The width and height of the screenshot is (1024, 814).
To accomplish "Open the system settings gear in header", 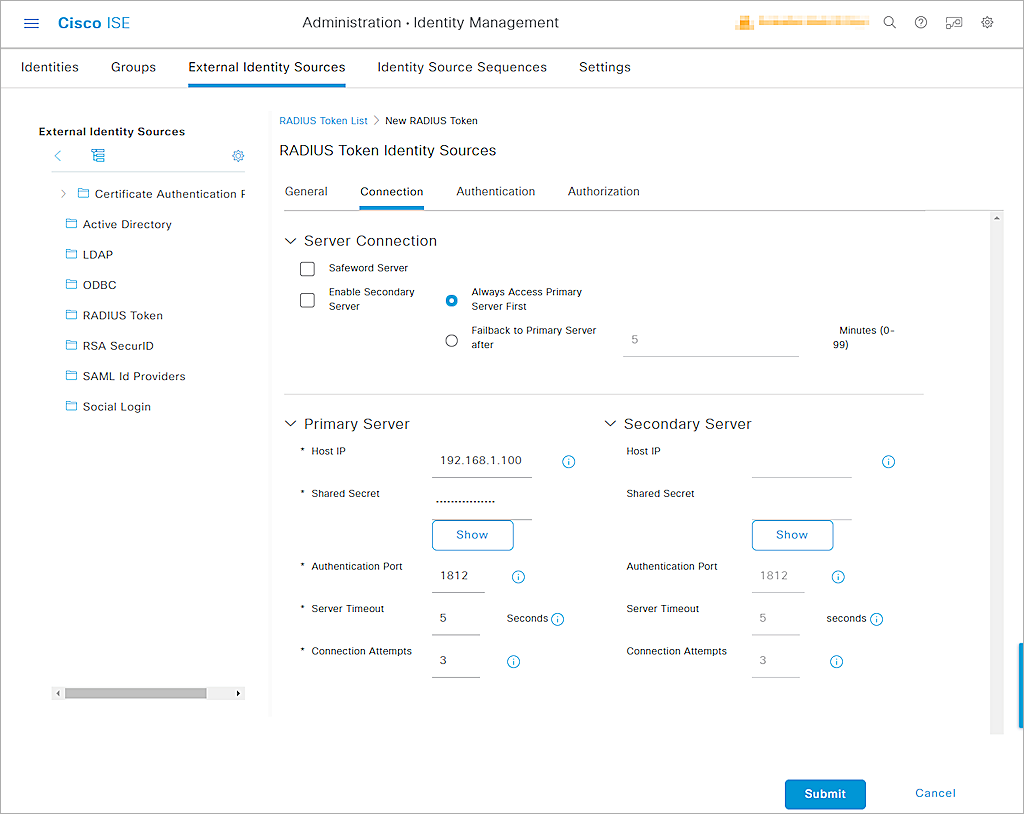I will pyautogui.click(x=985, y=22).
